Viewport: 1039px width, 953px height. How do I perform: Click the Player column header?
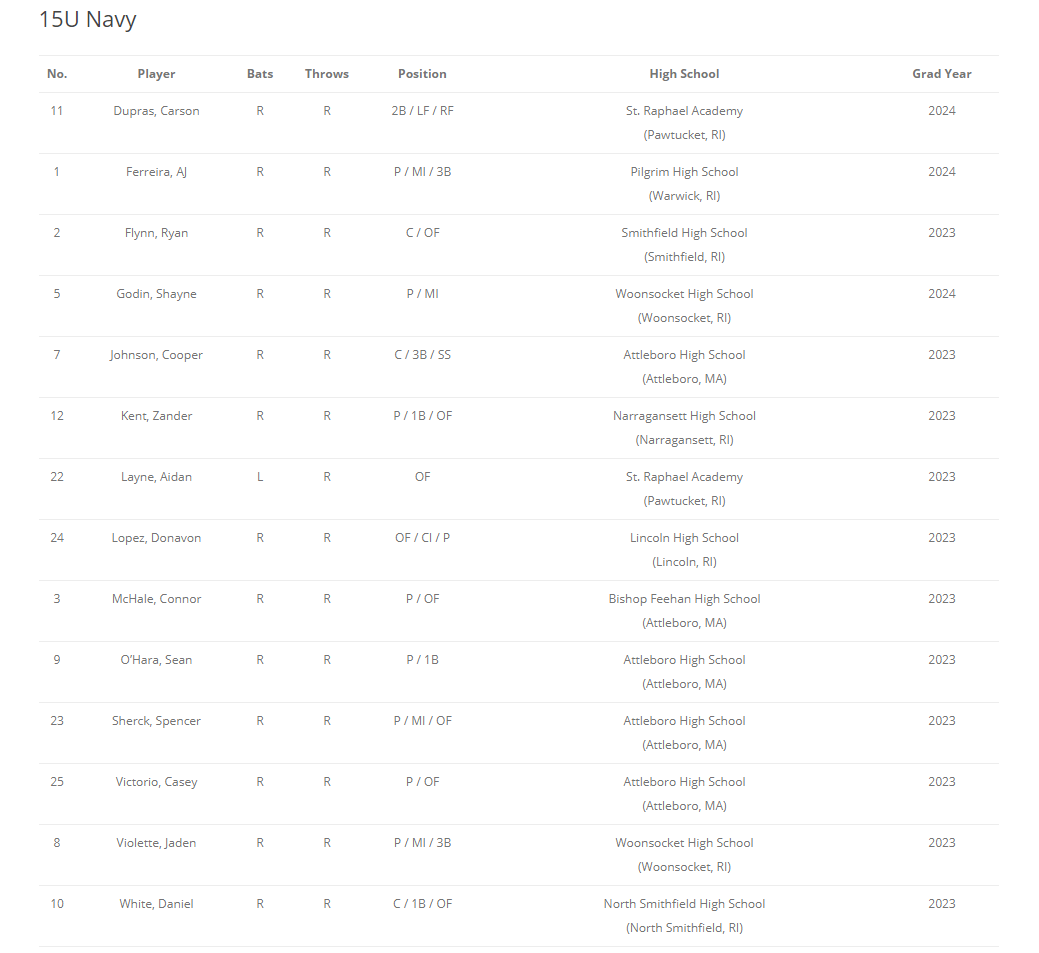coord(156,74)
